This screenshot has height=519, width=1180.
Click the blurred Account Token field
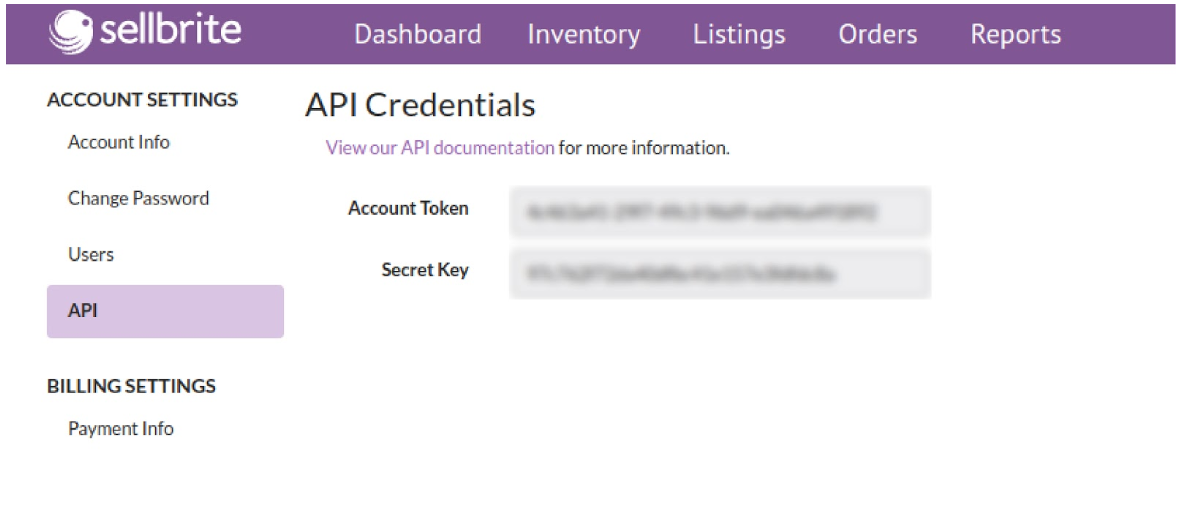coord(720,212)
